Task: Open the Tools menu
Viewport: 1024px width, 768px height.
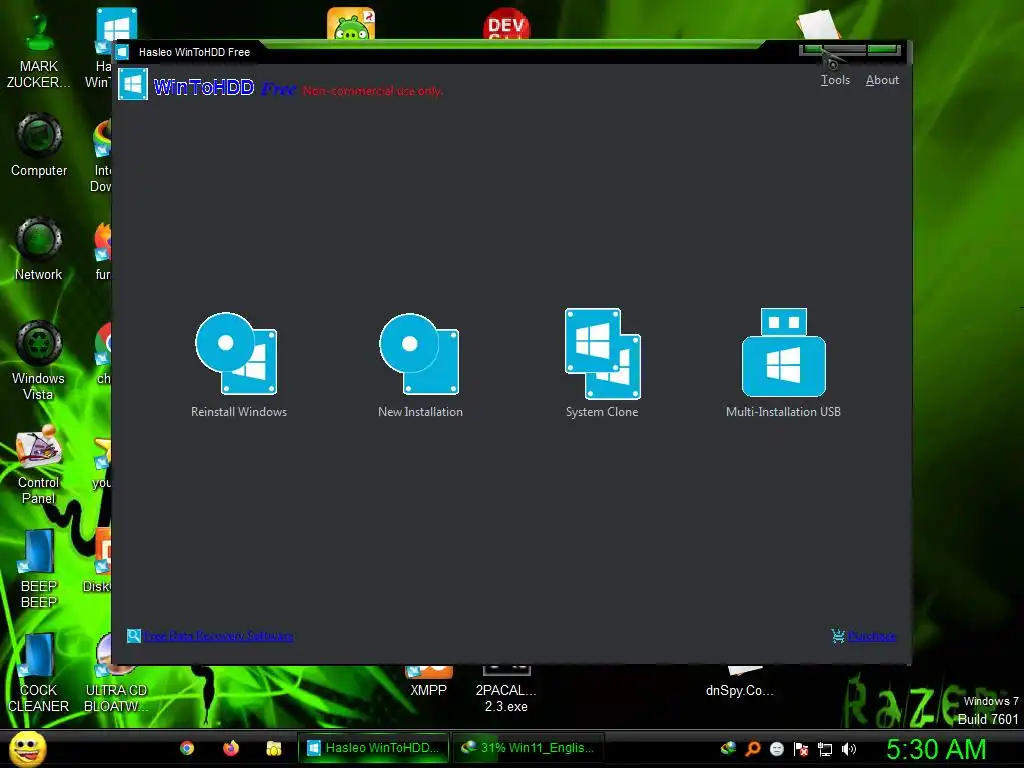Action: [x=835, y=80]
